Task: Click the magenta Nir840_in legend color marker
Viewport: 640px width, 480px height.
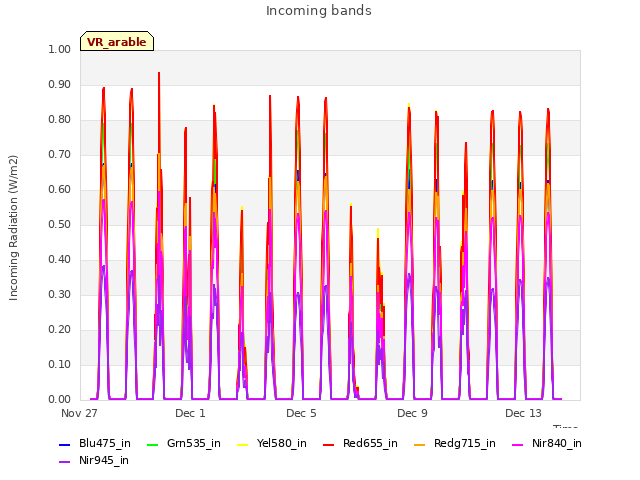Action: [518, 444]
